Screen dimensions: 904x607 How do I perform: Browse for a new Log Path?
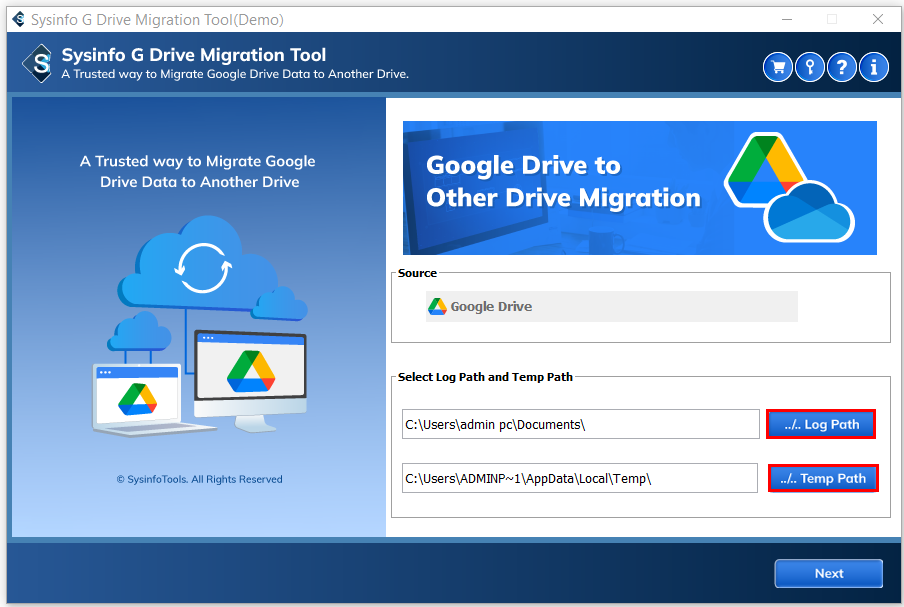[x=821, y=424]
